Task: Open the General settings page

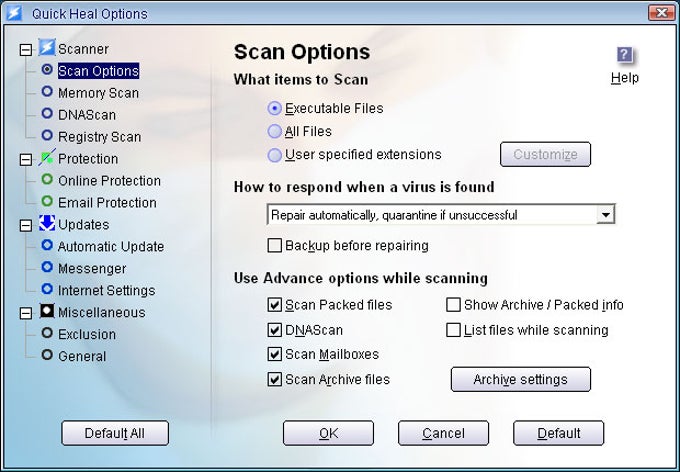Action: [x=82, y=356]
